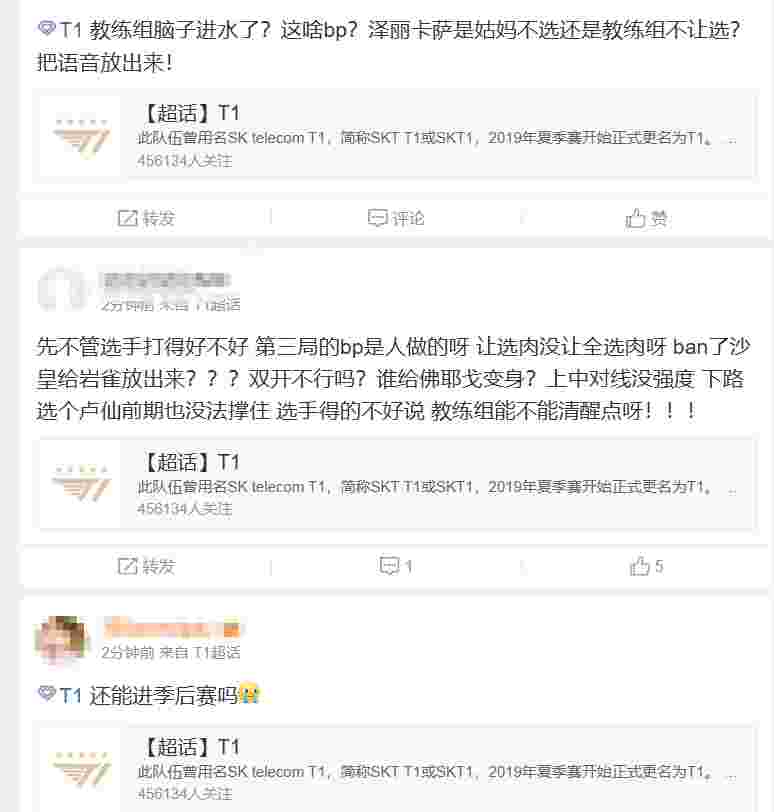Click the "T1超话" source link under the third username

coord(216,652)
